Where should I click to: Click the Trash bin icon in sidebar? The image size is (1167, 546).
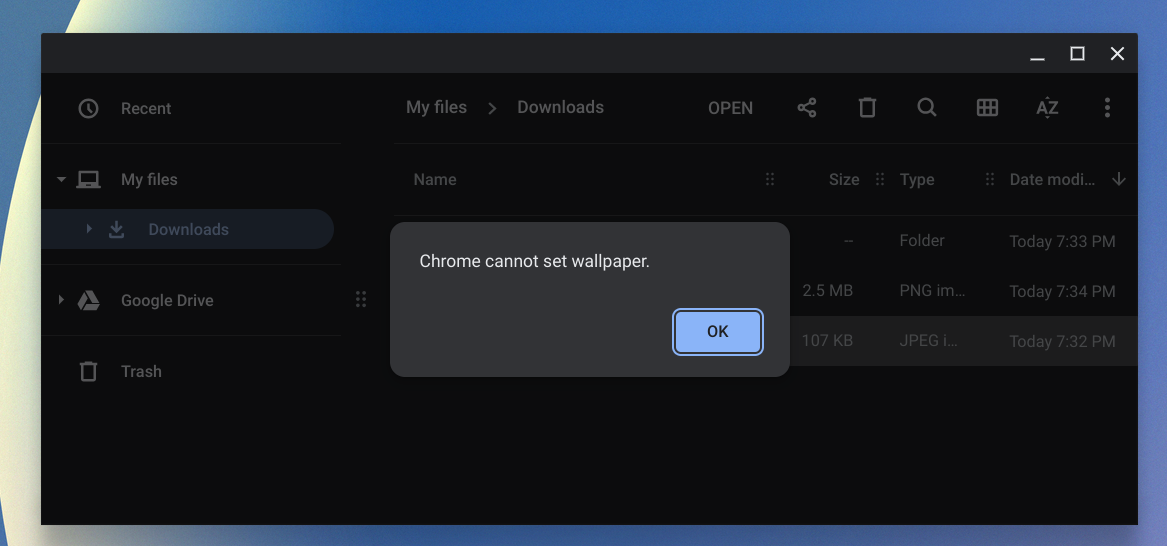coord(88,371)
